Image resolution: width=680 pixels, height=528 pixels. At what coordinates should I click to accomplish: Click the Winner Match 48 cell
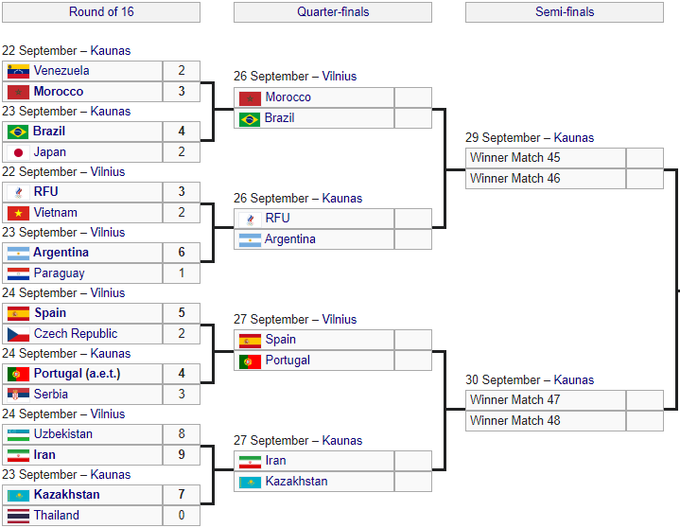click(x=546, y=420)
